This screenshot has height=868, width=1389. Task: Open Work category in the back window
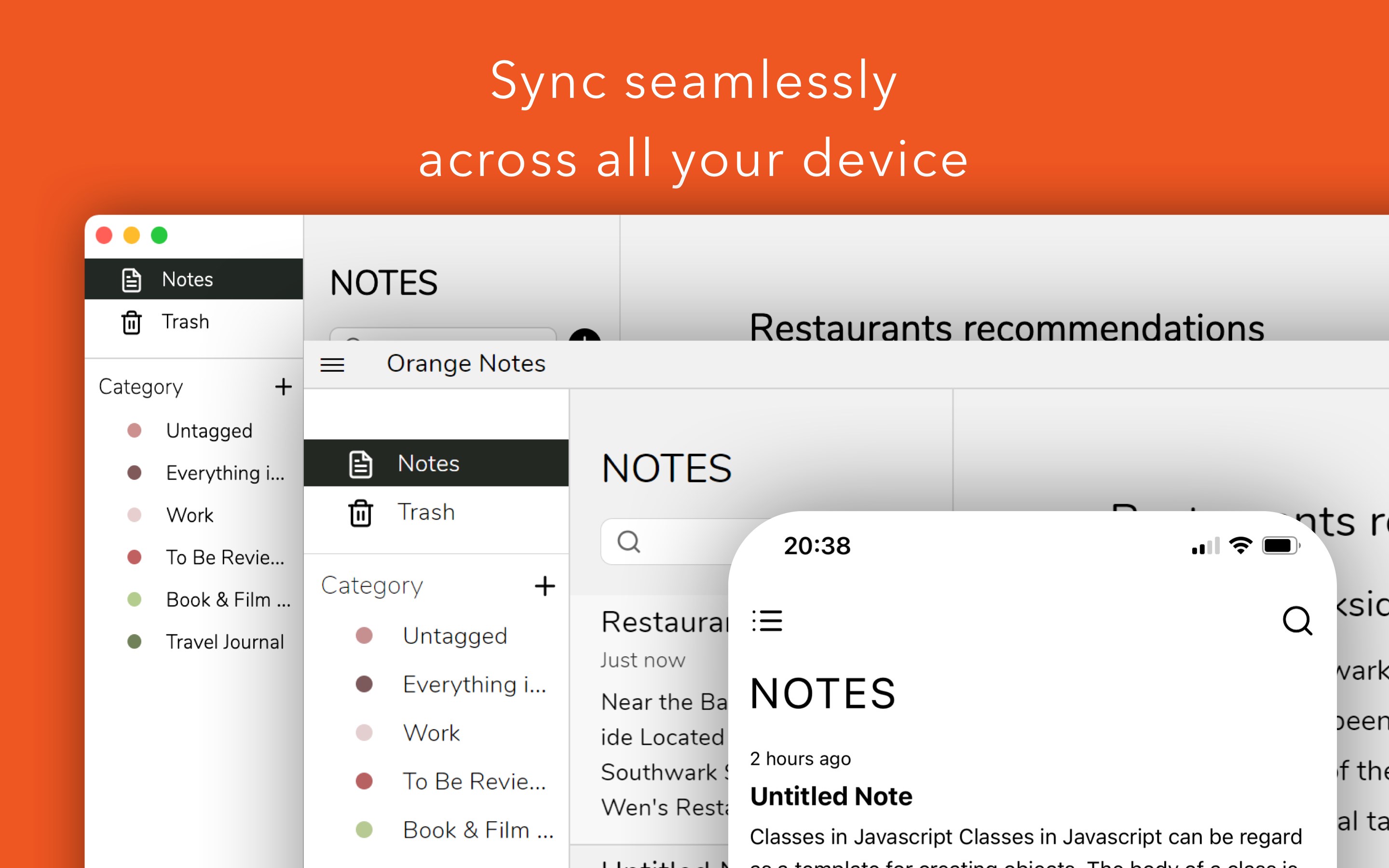(x=190, y=515)
